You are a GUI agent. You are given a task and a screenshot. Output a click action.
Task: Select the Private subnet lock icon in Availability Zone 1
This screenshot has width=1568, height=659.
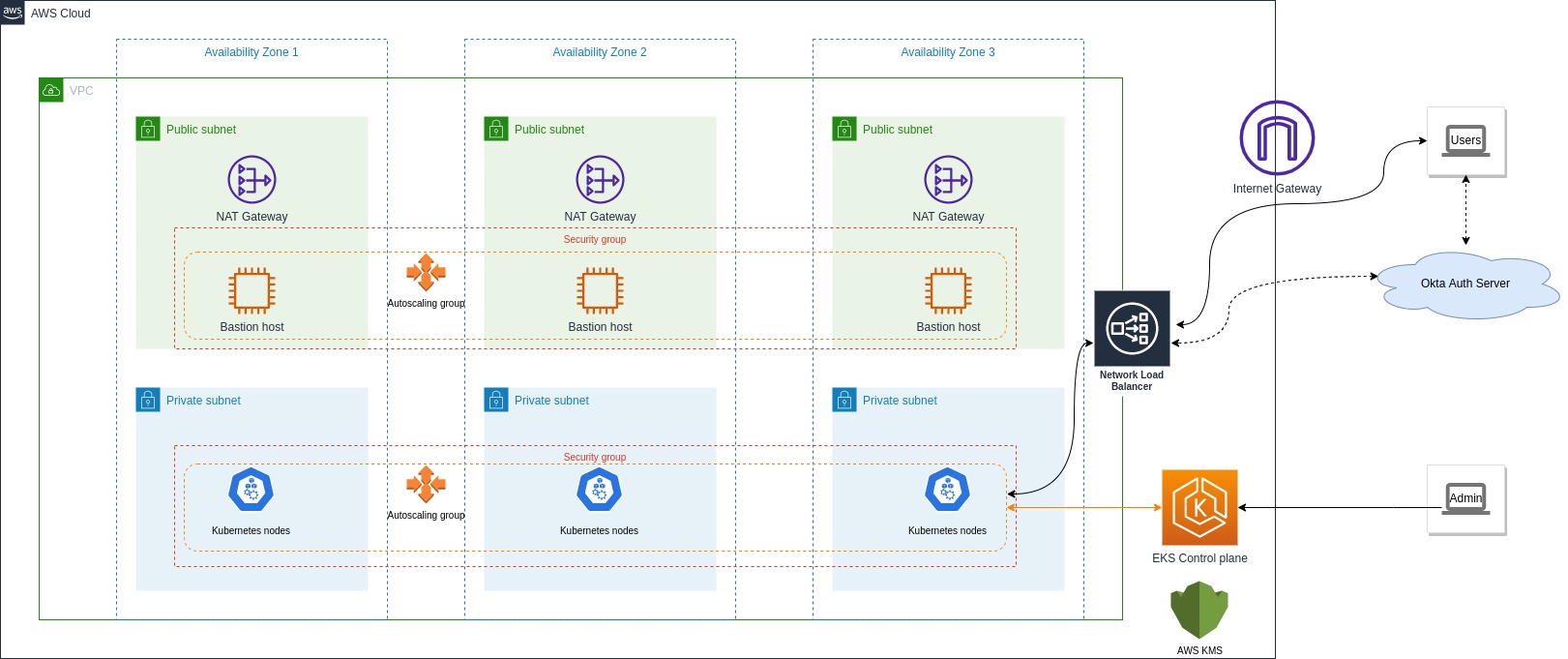pyautogui.click(x=148, y=400)
